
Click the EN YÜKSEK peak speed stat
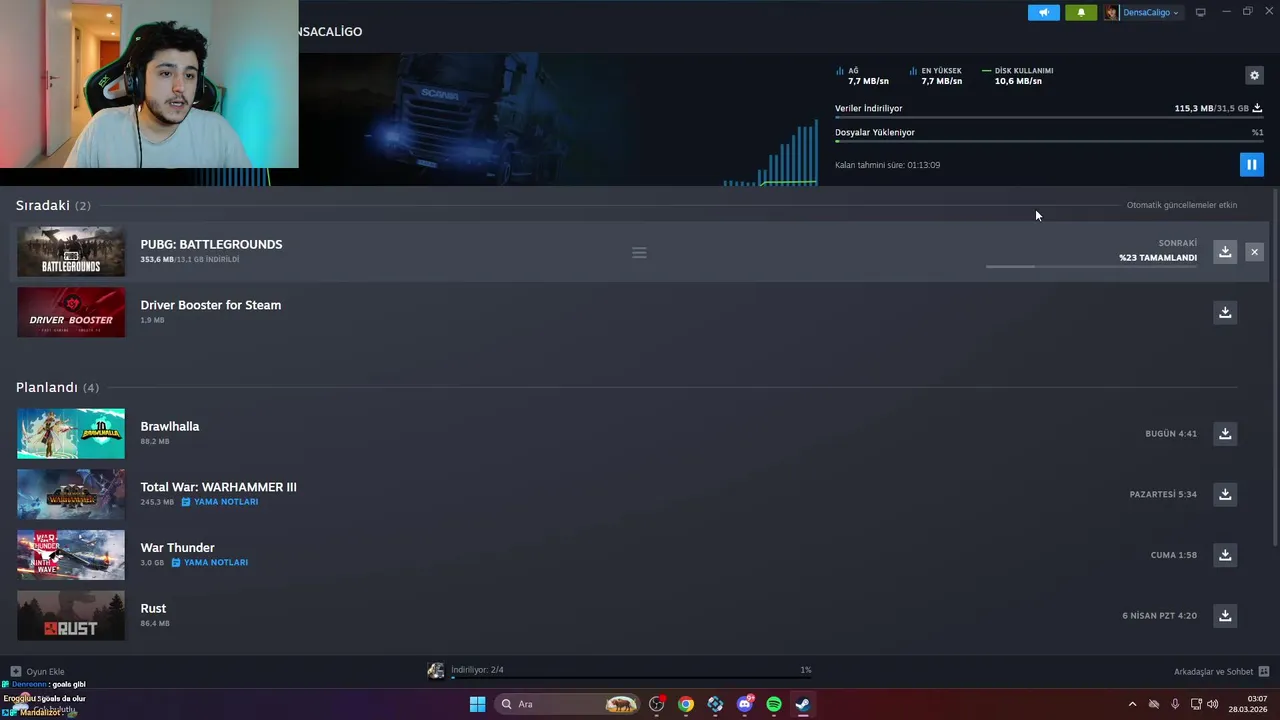pos(936,76)
